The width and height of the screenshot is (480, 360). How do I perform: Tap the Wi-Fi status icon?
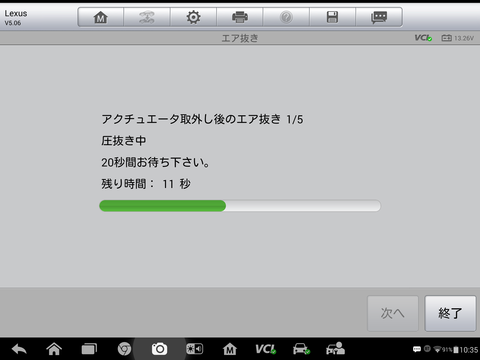click(x=437, y=349)
